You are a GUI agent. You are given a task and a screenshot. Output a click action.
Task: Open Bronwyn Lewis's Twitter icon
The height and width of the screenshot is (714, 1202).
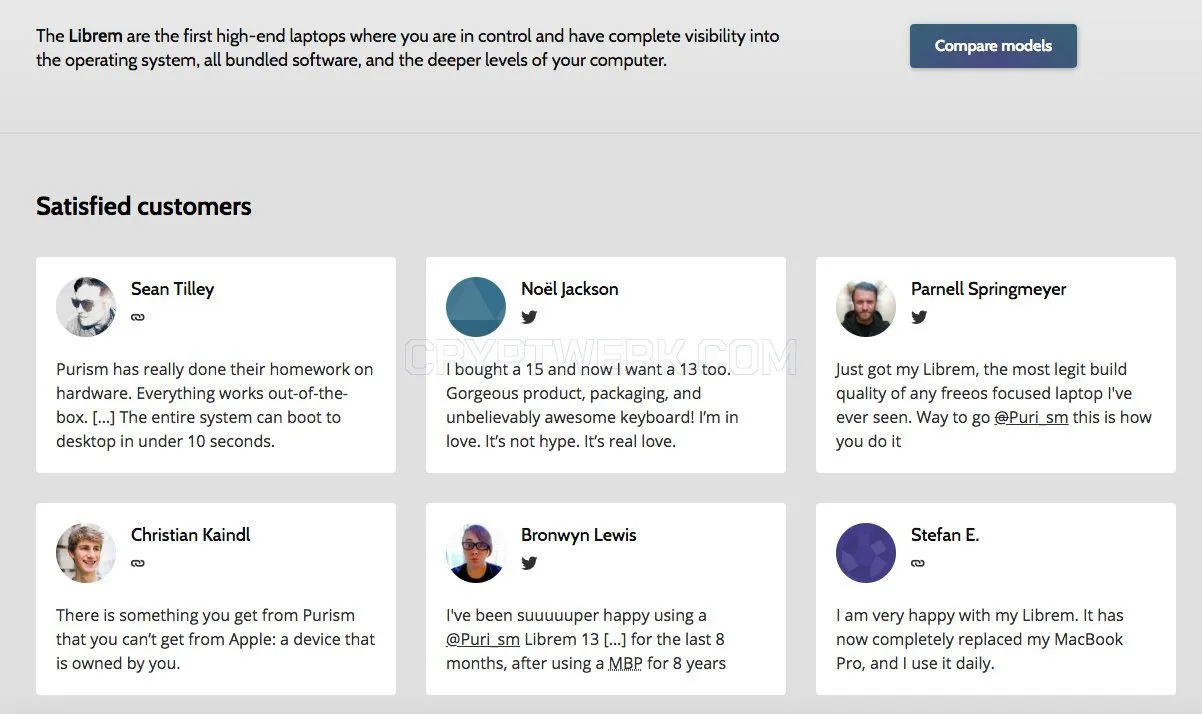coord(529,563)
